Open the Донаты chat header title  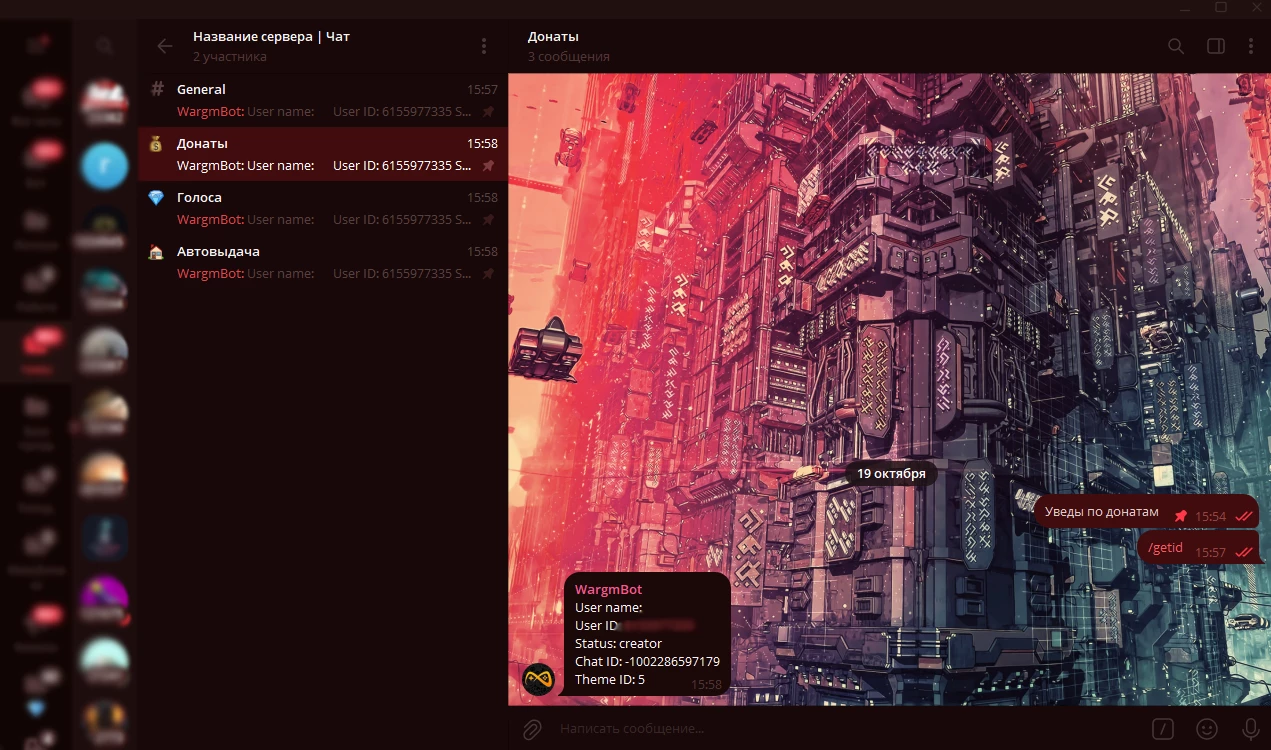[553, 37]
